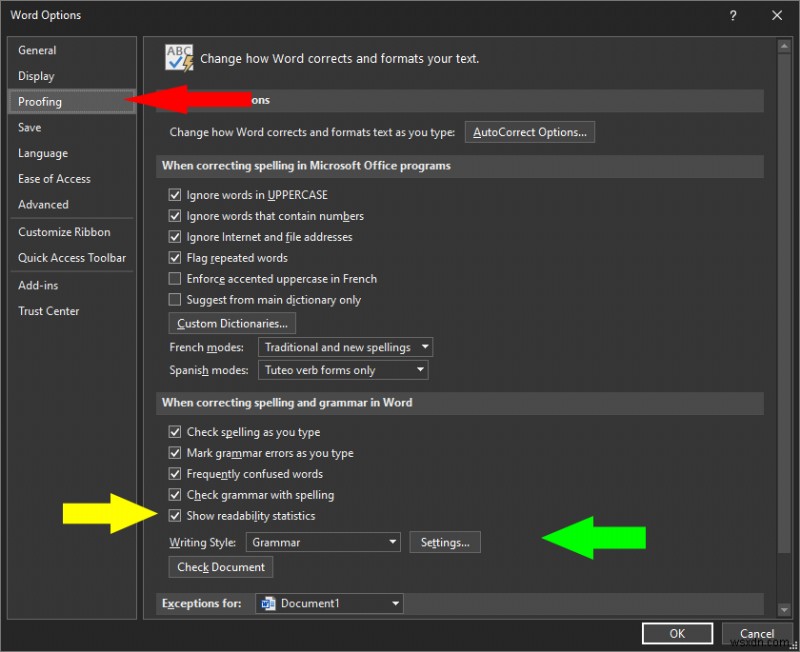Check Suggest from main dictionary only
This screenshot has height=652, width=800.
175,299
